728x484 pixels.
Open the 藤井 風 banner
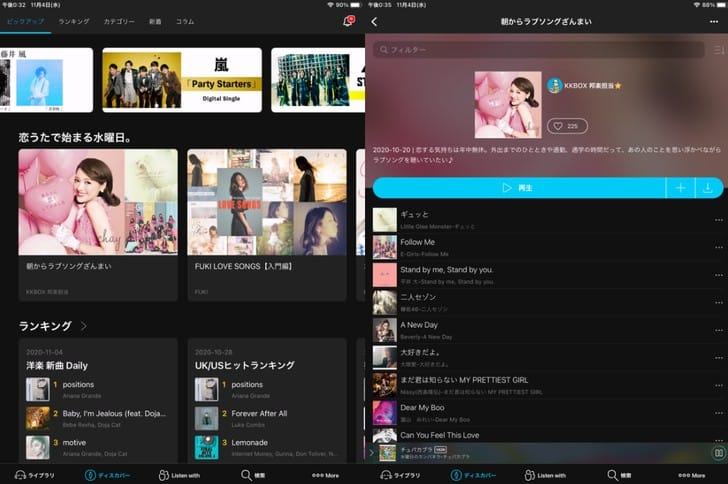[x=46, y=80]
